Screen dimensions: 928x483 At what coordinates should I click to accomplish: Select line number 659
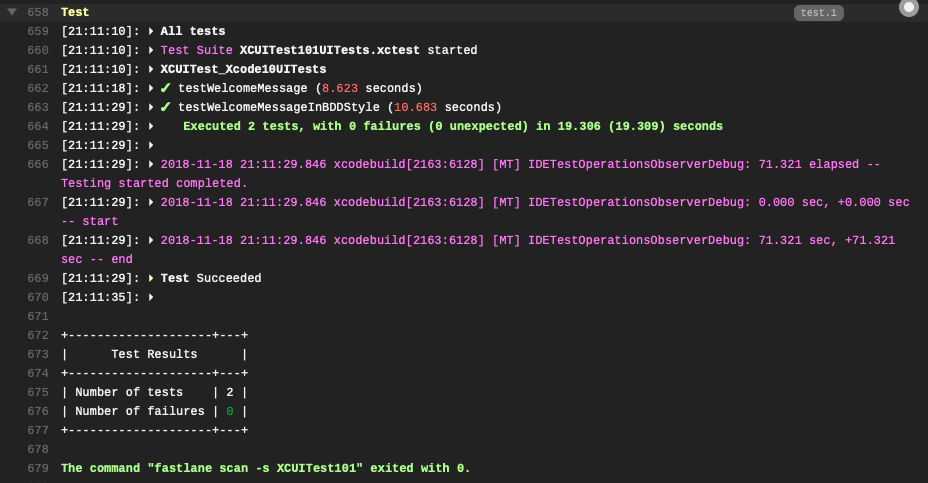point(38,31)
